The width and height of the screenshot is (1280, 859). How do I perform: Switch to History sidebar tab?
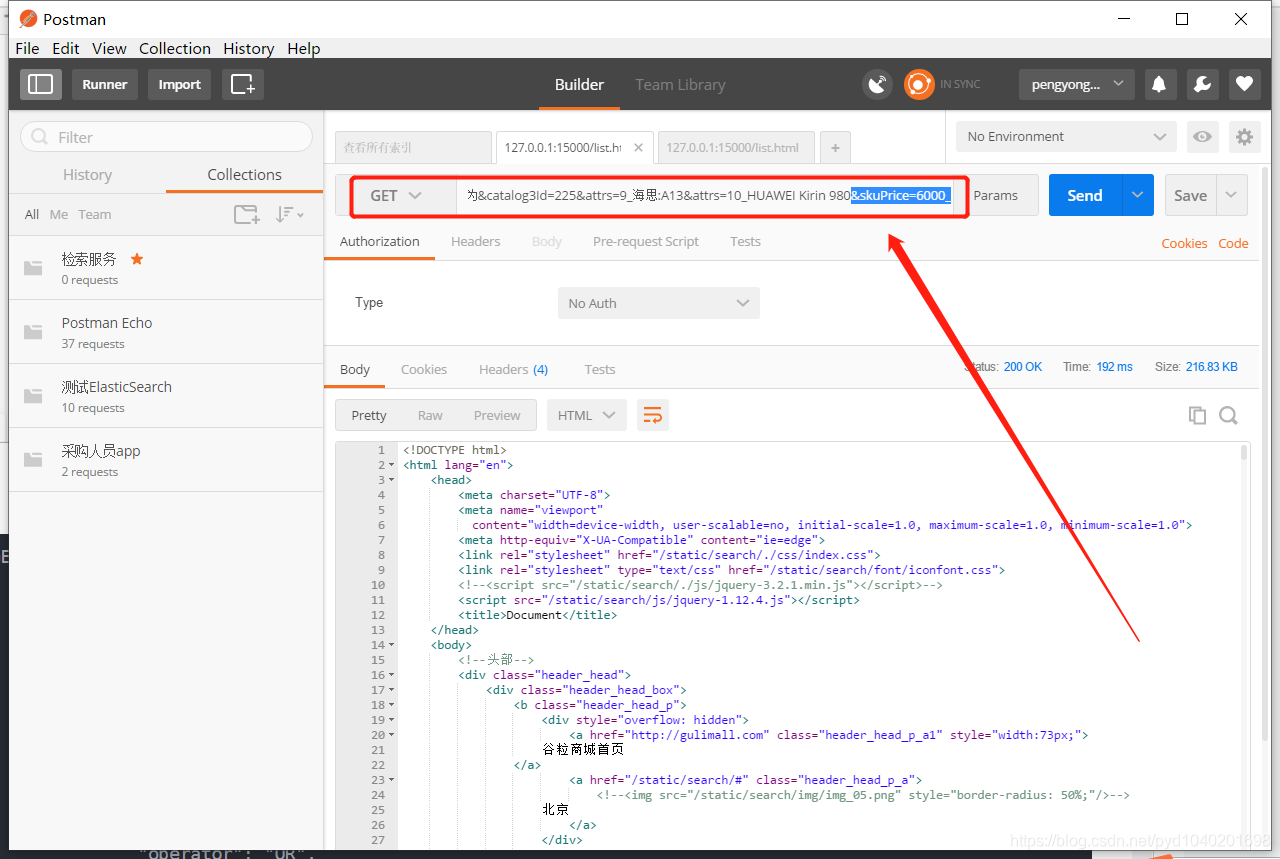[87, 174]
